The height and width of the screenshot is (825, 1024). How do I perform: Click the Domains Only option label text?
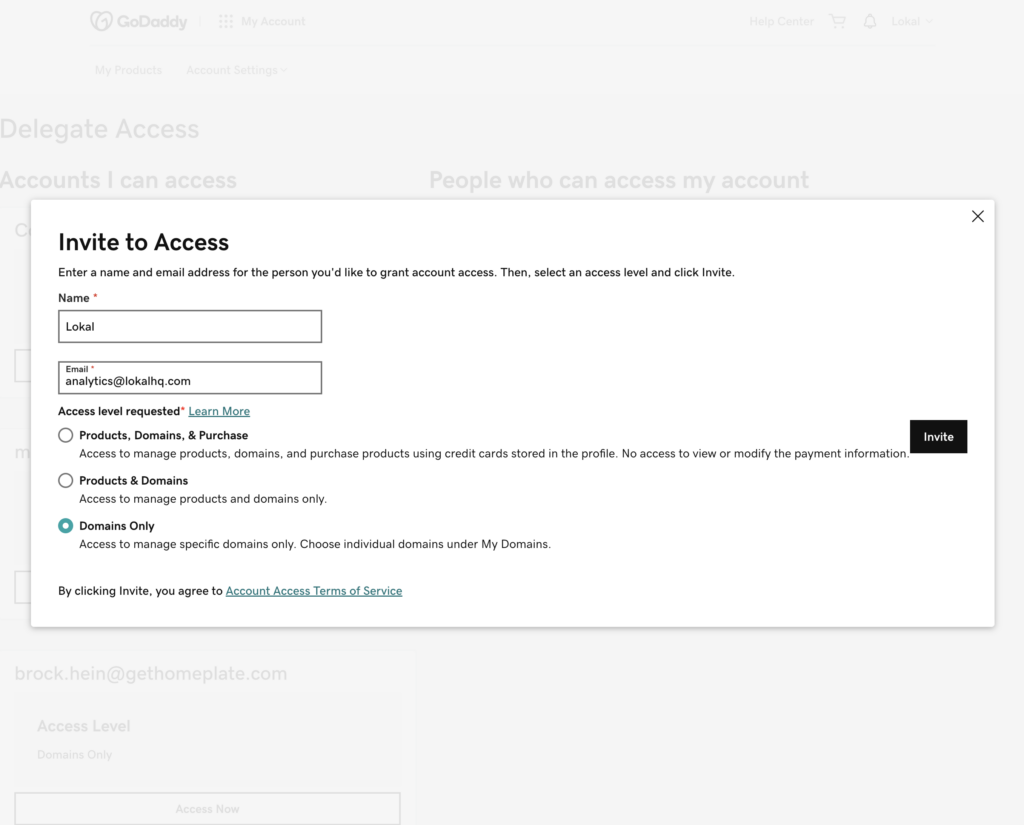tap(117, 526)
